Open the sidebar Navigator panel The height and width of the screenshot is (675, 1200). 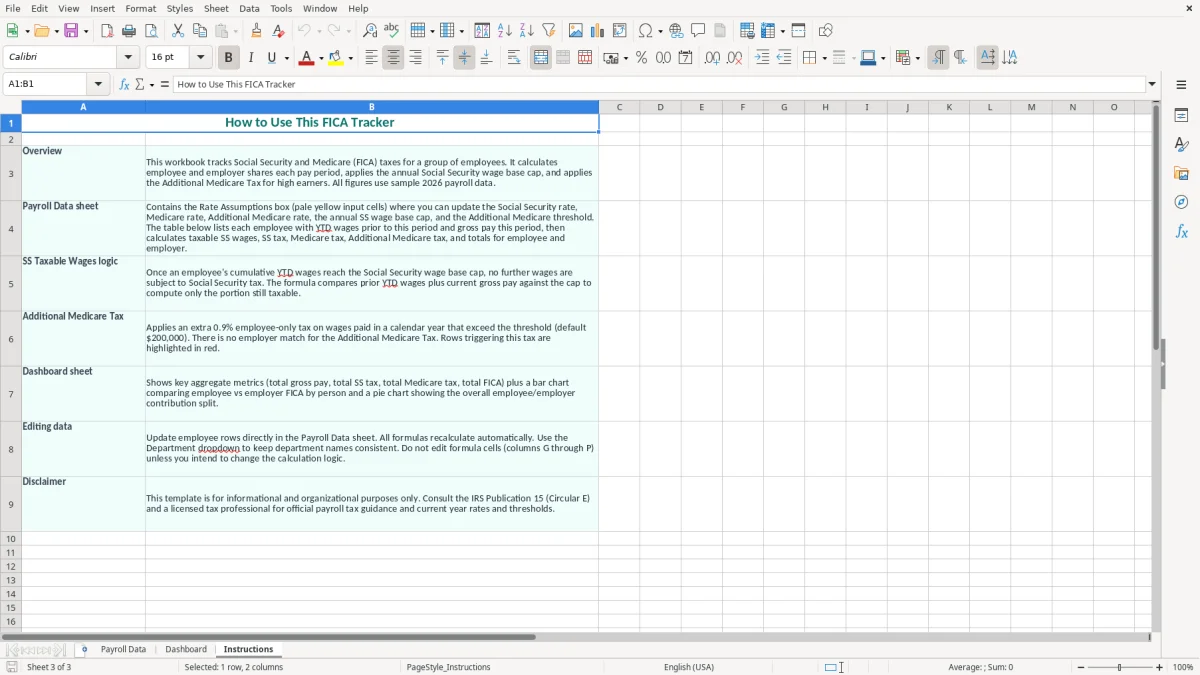[1181, 202]
